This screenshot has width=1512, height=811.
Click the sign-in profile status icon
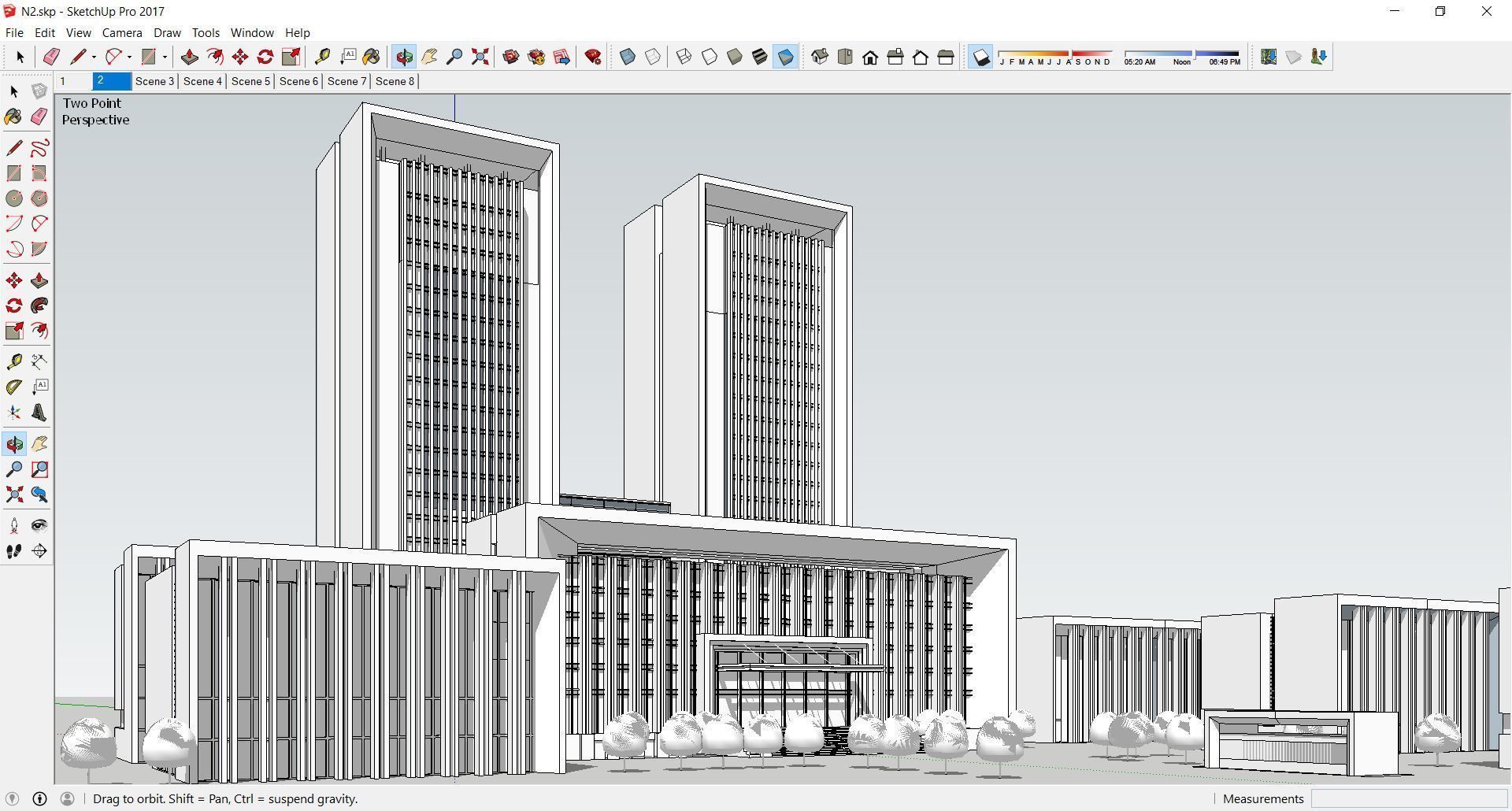68,798
